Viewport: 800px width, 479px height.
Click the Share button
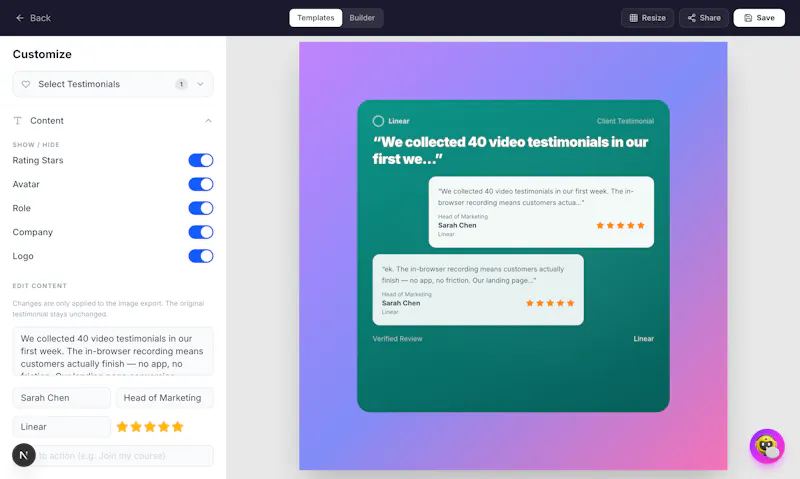point(704,18)
